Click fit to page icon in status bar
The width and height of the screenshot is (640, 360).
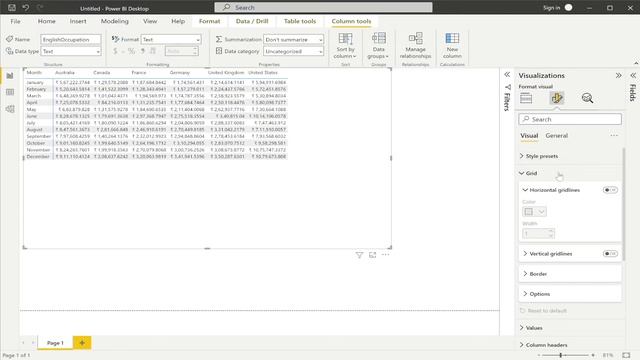(x=626, y=356)
